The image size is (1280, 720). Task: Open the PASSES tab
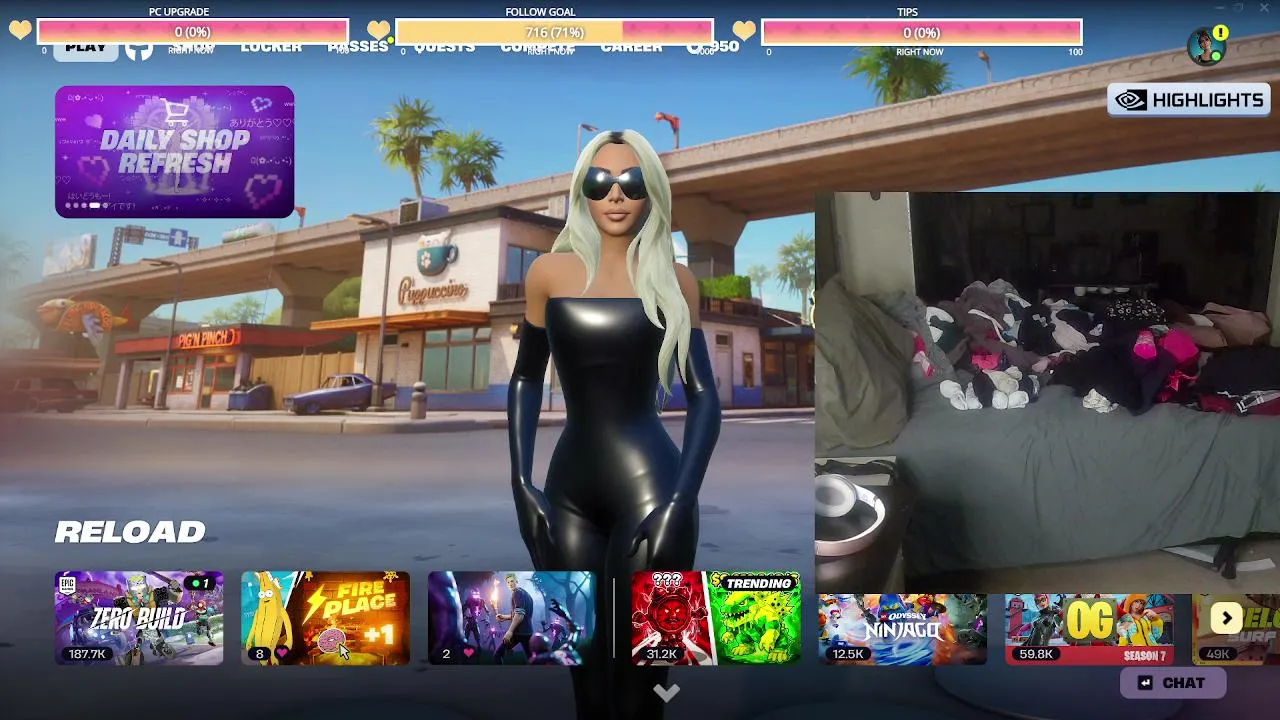[x=358, y=46]
